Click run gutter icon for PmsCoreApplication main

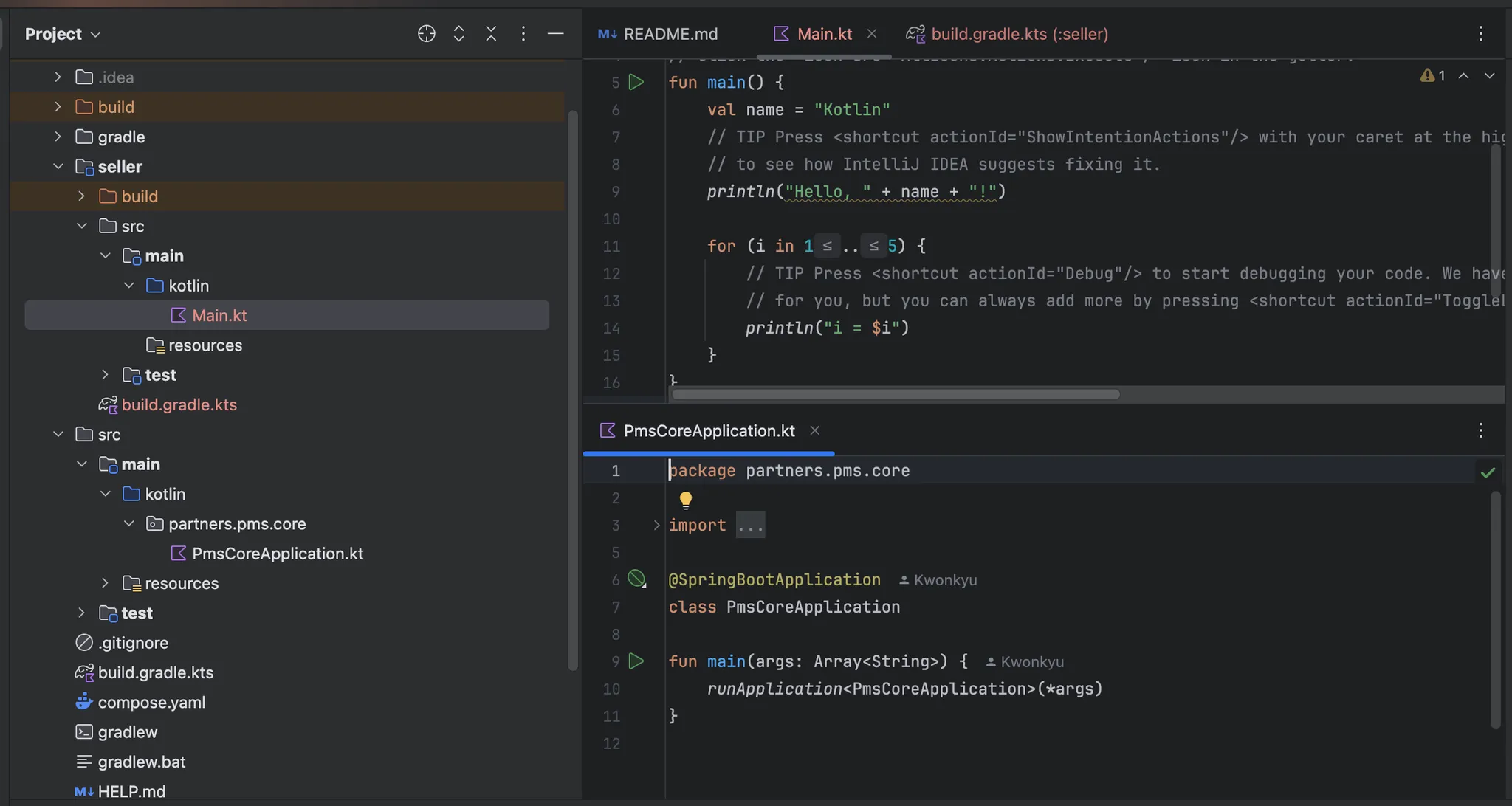[x=636, y=661]
